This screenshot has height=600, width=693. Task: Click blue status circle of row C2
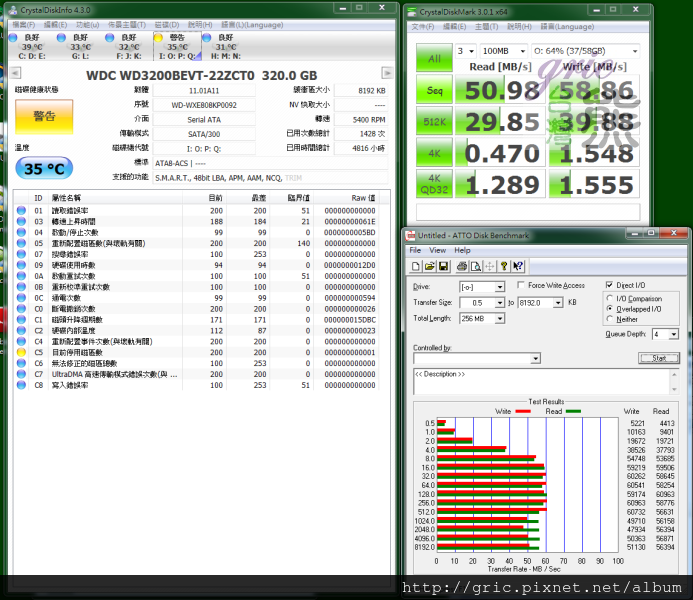click(x=21, y=330)
